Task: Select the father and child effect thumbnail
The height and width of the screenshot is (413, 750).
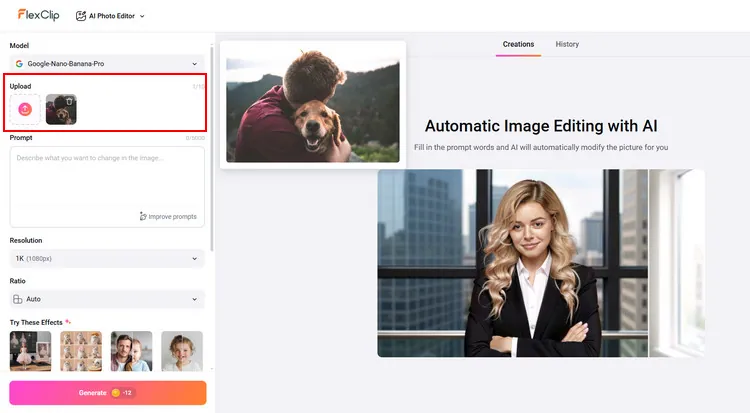Action: (x=131, y=351)
